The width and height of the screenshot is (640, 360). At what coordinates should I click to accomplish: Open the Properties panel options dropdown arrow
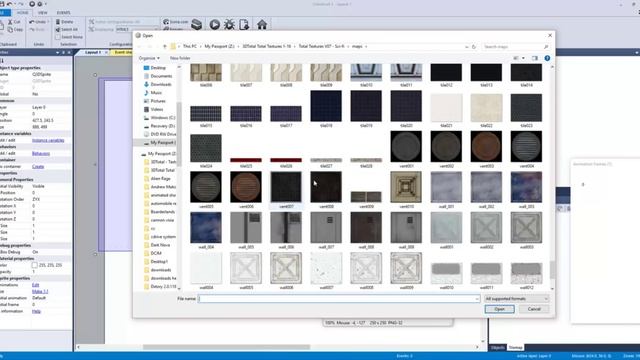point(57,53)
